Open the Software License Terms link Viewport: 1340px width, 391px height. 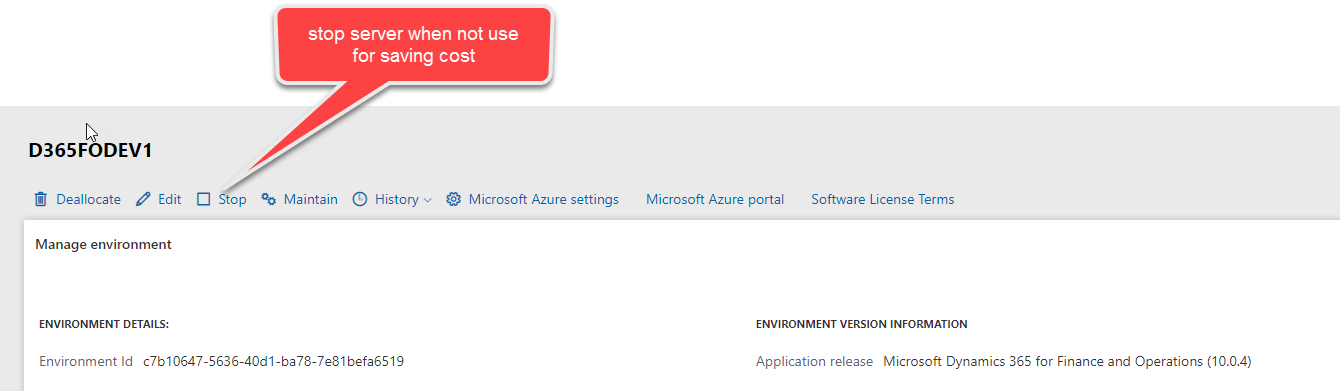[883, 199]
